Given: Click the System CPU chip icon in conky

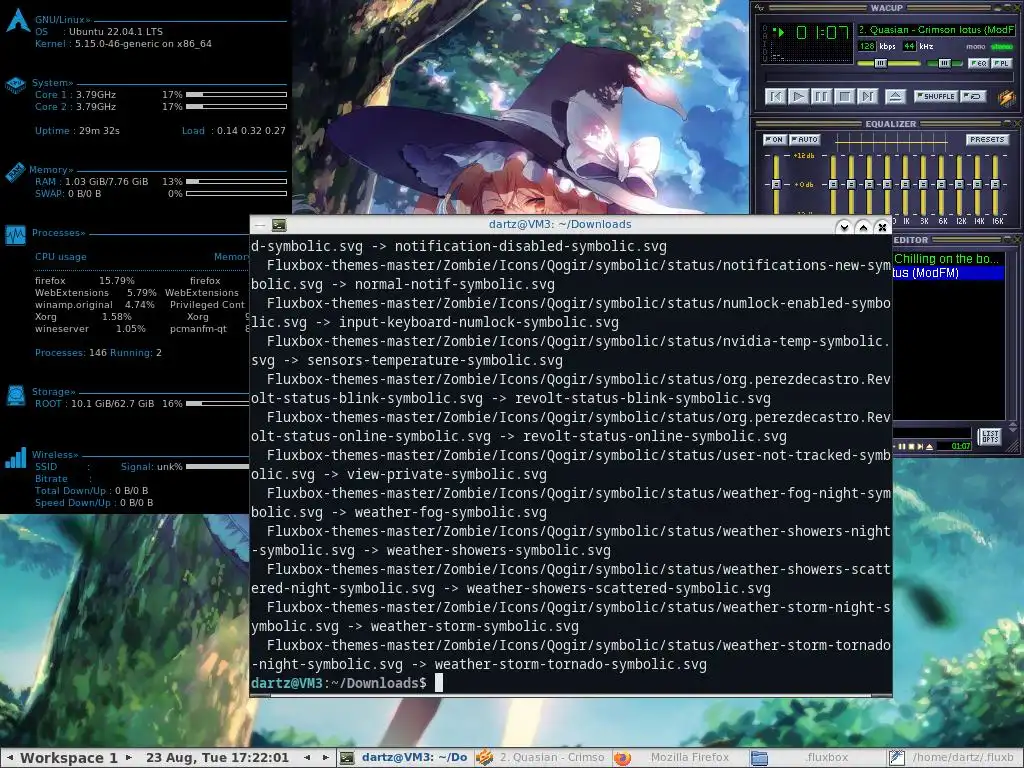Looking at the screenshot, I should tap(15, 85).
